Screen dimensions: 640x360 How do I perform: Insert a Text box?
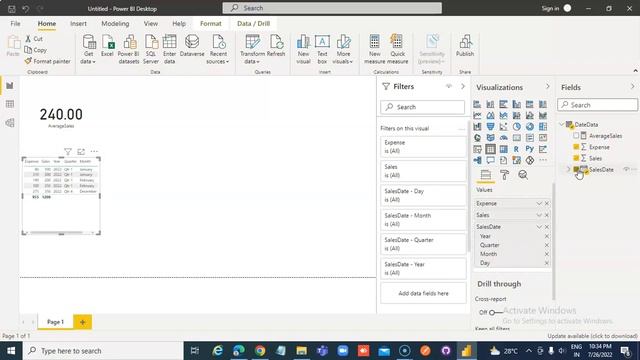(322, 49)
